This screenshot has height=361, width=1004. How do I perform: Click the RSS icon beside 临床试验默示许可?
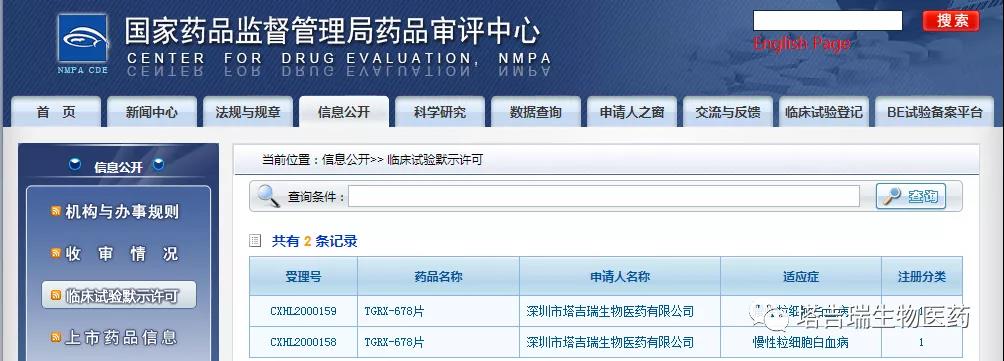click(56, 296)
